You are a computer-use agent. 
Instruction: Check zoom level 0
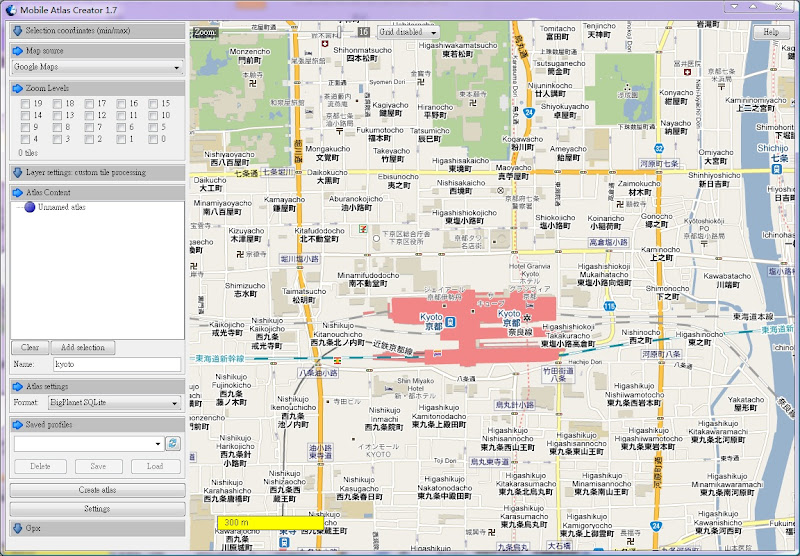click(153, 139)
